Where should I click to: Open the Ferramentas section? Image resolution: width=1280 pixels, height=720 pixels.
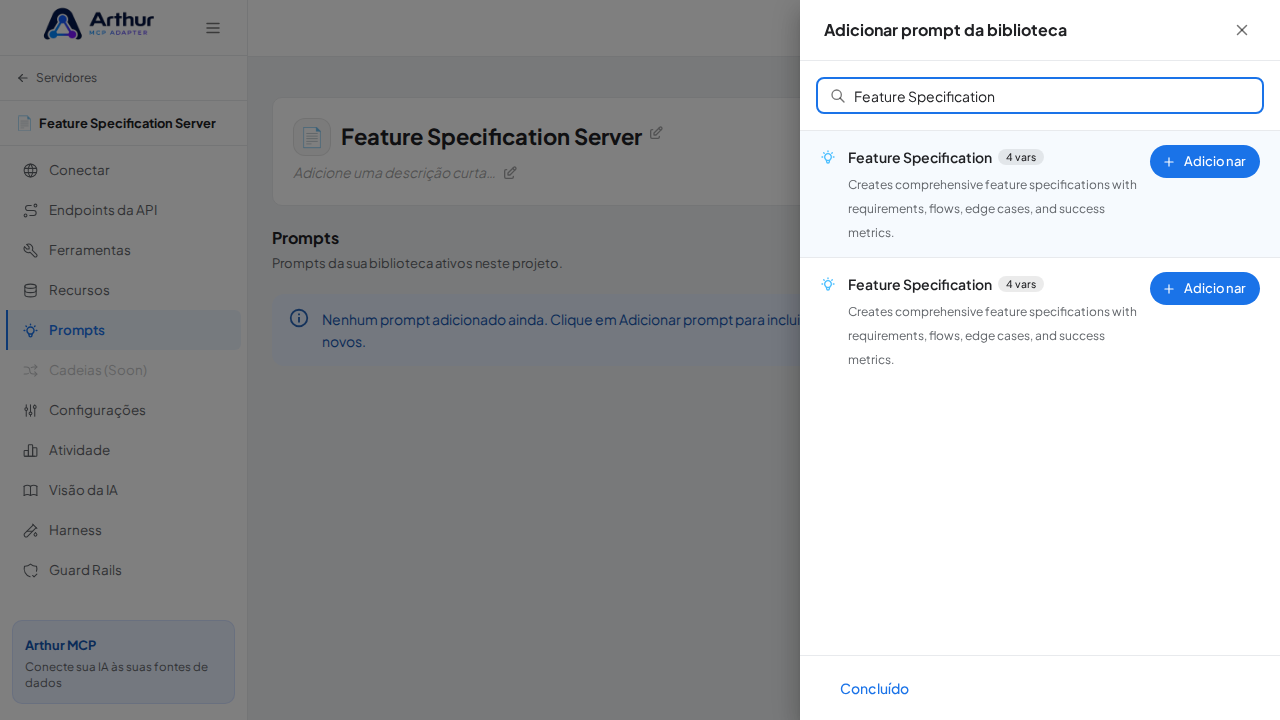pos(123,250)
